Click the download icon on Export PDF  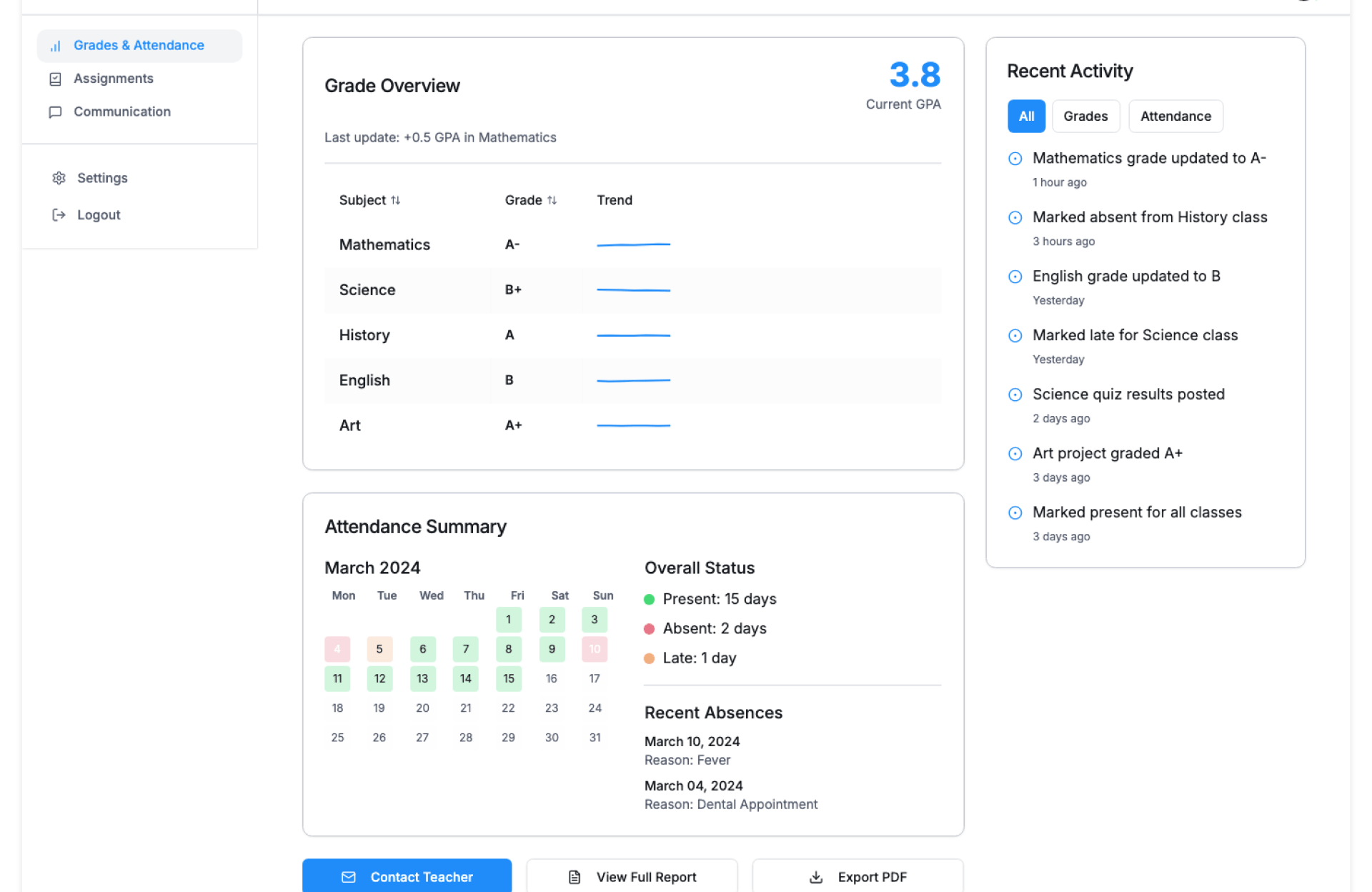tap(816, 877)
